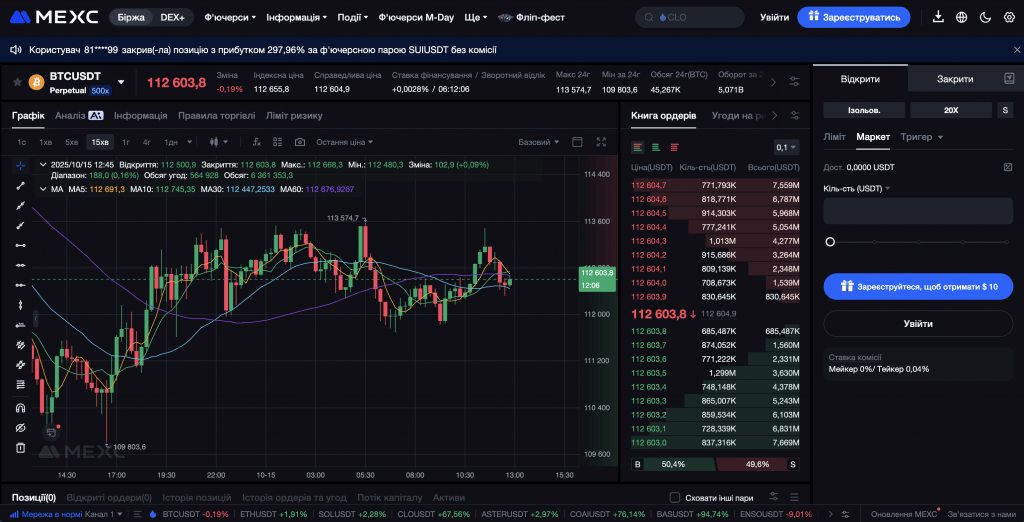Image resolution: width=1024 pixels, height=522 pixels.
Task: Click the 'Зареєструватись' button
Action: point(854,17)
